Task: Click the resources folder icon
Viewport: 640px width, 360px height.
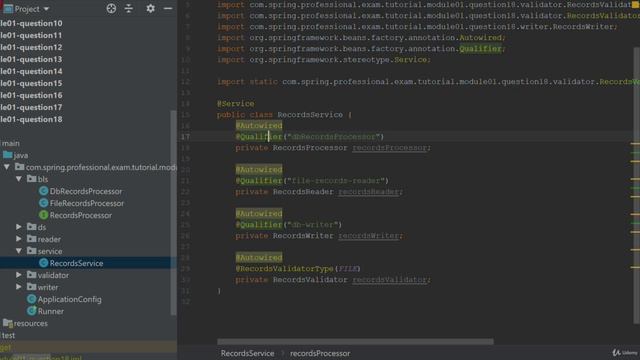Action: click(x=7, y=323)
